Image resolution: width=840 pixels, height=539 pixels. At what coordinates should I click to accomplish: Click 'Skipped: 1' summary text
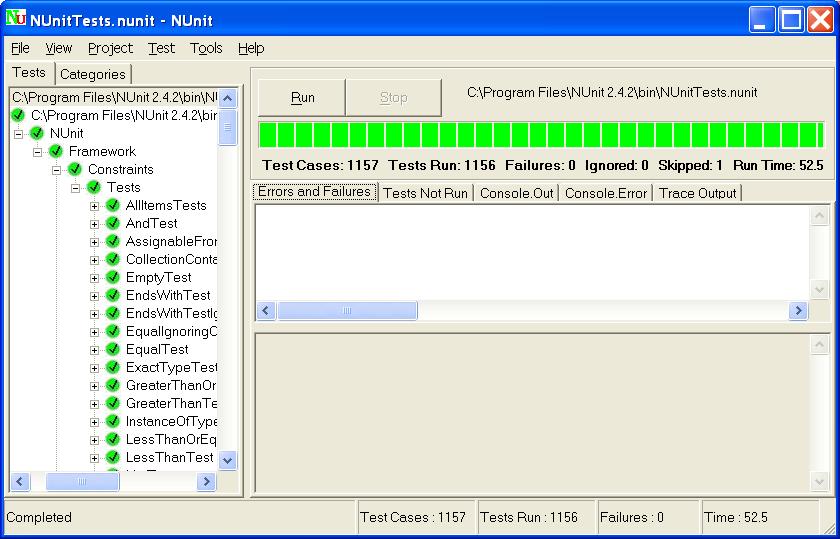[690, 165]
